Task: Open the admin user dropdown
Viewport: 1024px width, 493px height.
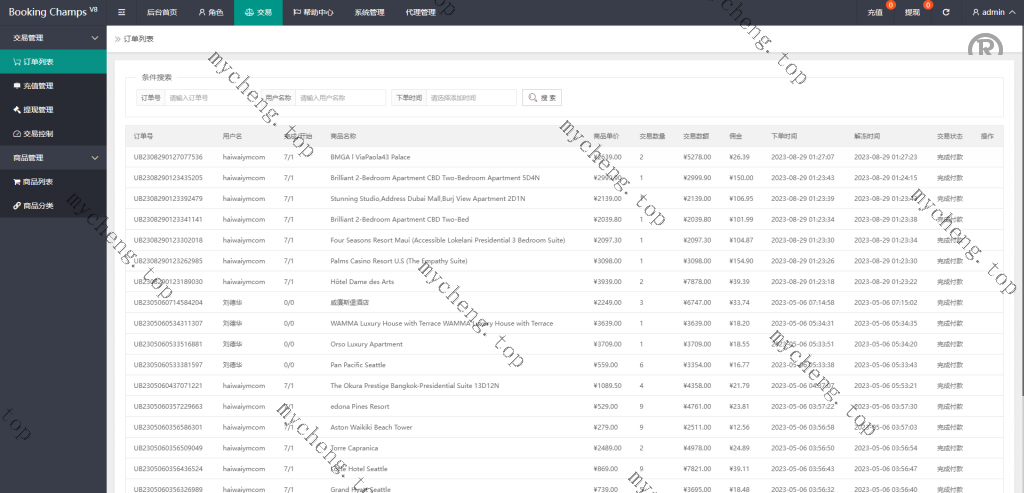Action: click(x=992, y=12)
